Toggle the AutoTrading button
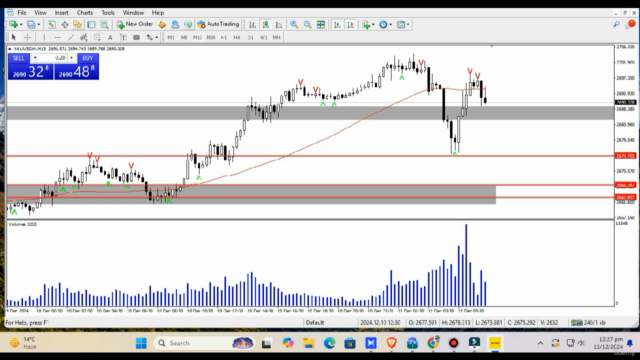This screenshot has width=640, height=360. (218, 24)
